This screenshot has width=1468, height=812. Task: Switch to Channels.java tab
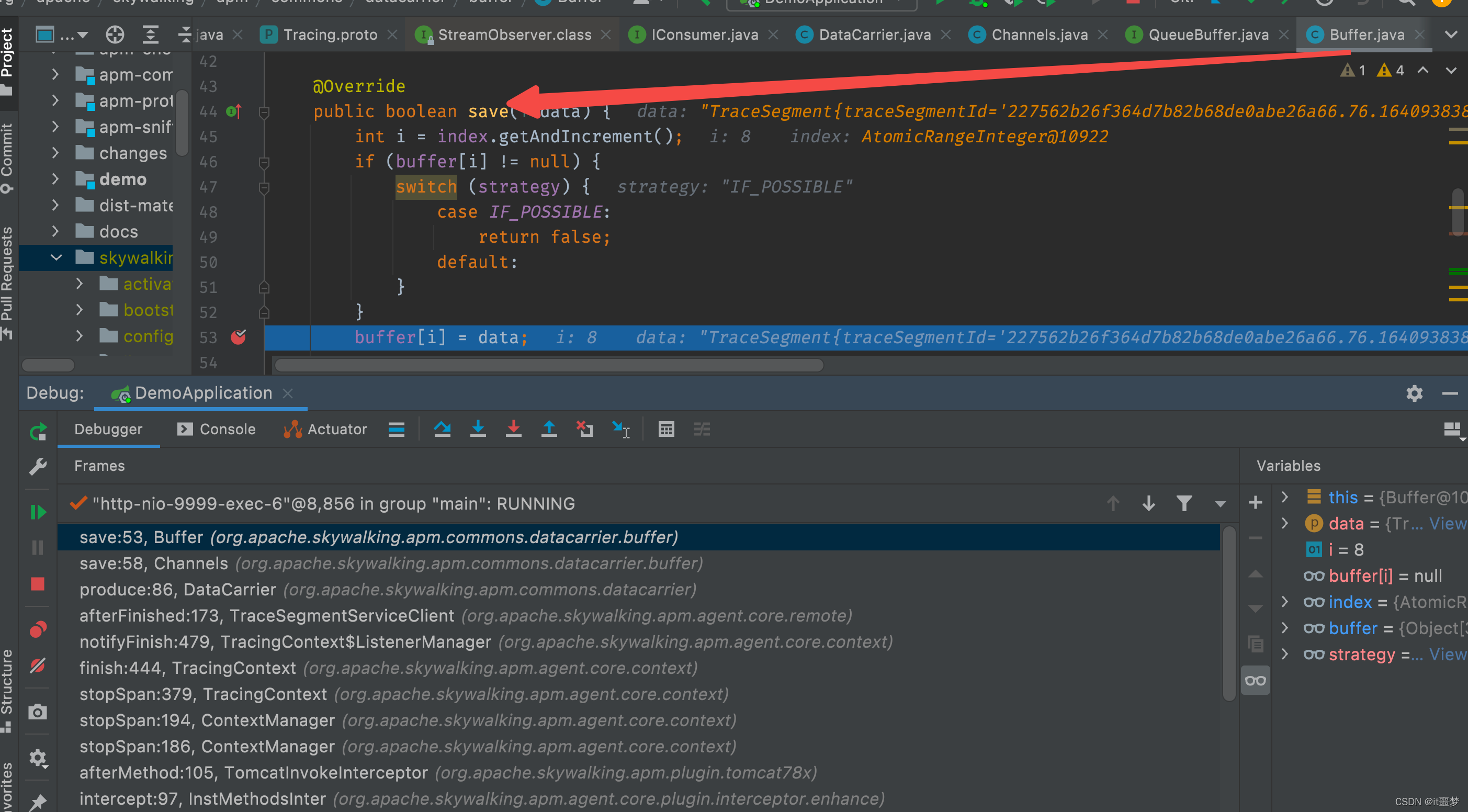point(1039,35)
